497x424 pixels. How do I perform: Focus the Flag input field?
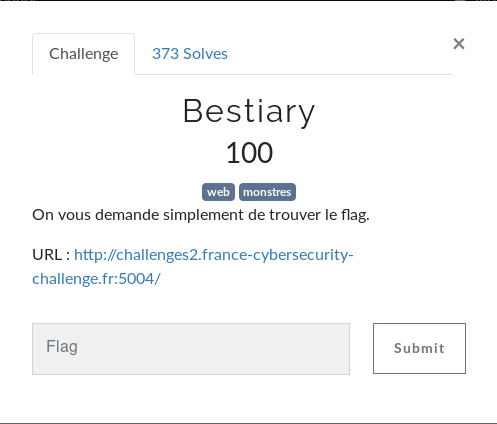pyautogui.click(x=191, y=349)
